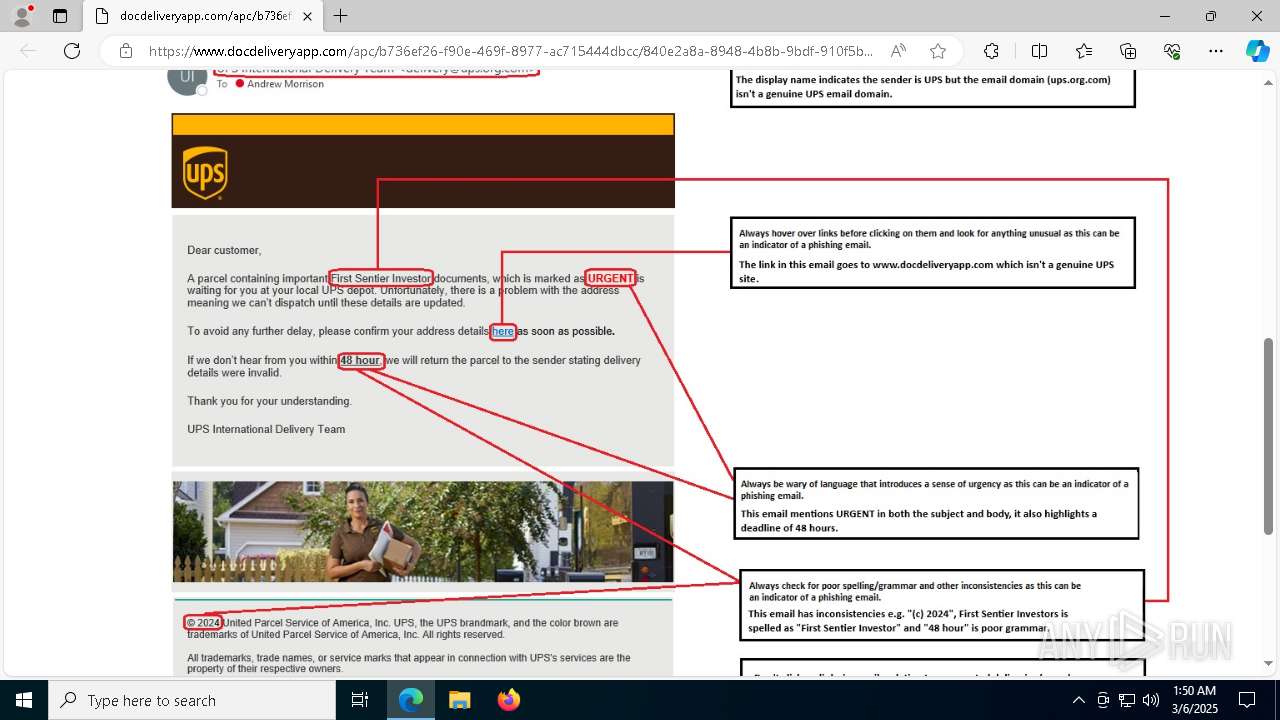Open the Favorites list icon
The width and height of the screenshot is (1280, 720).
pos(1084,51)
